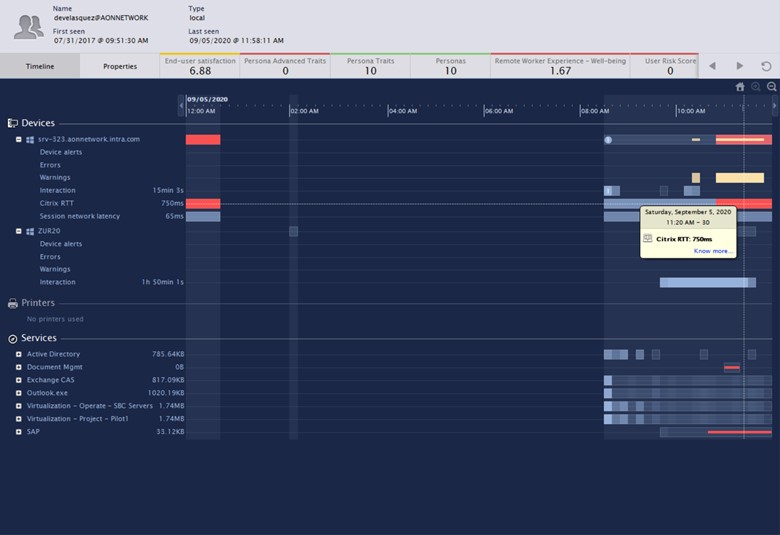Image resolution: width=780 pixels, height=535 pixels.
Task: Click the red SAP activity bar
Action: [x=739, y=432]
